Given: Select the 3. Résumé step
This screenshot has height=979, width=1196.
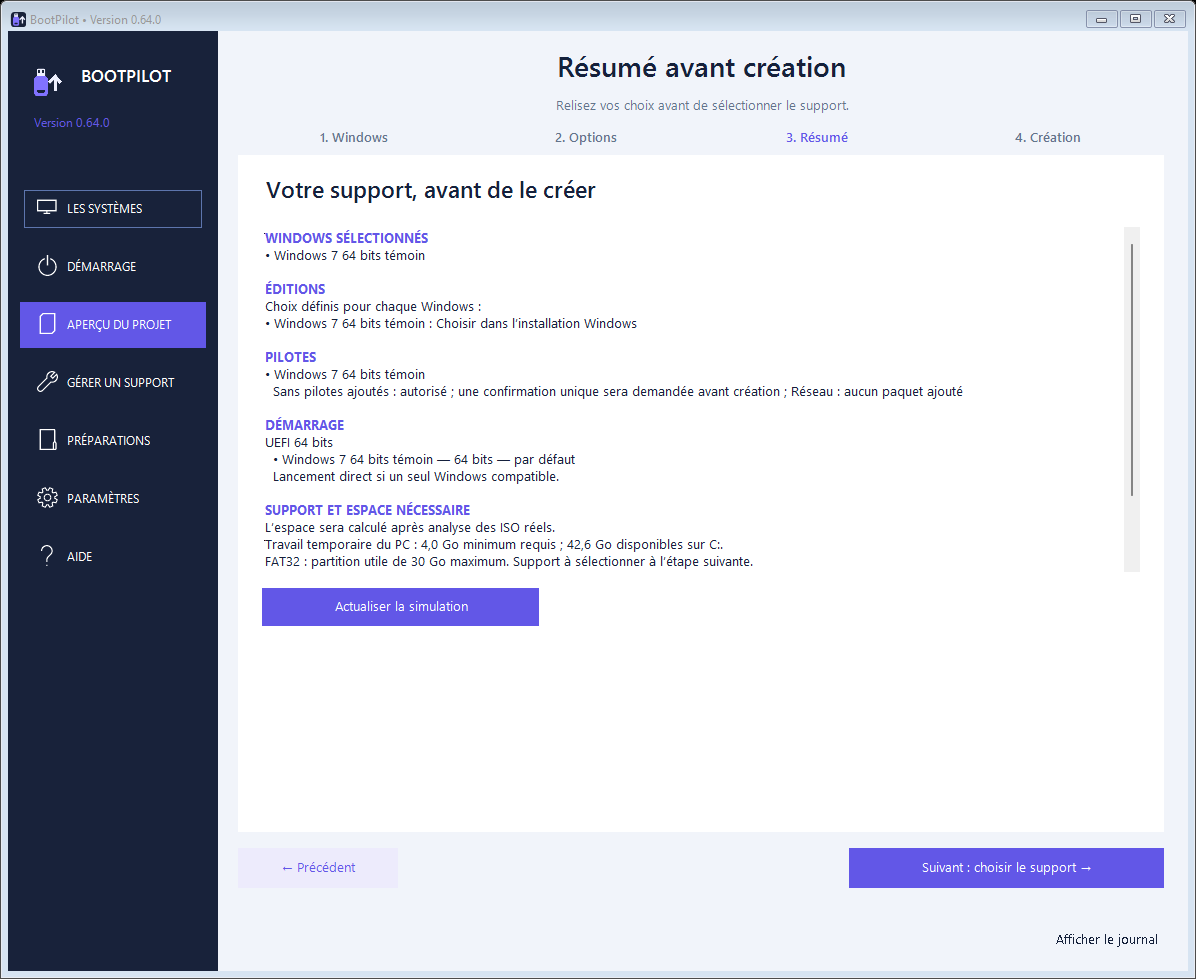Looking at the screenshot, I should coord(817,137).
